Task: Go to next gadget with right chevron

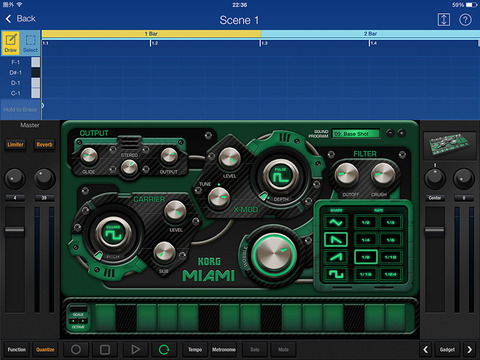Action: point(469,349)
